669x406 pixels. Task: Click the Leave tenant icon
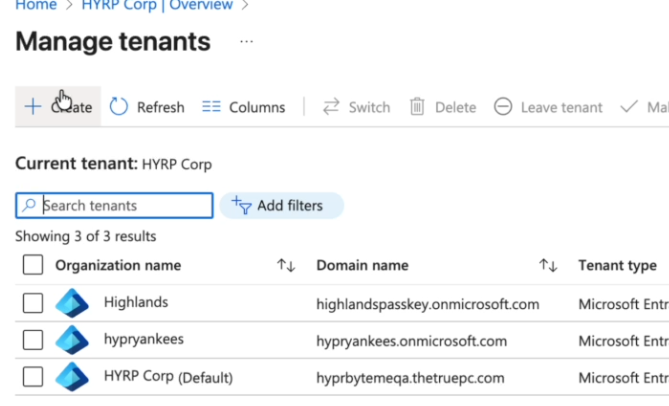[x=503, y=107]
